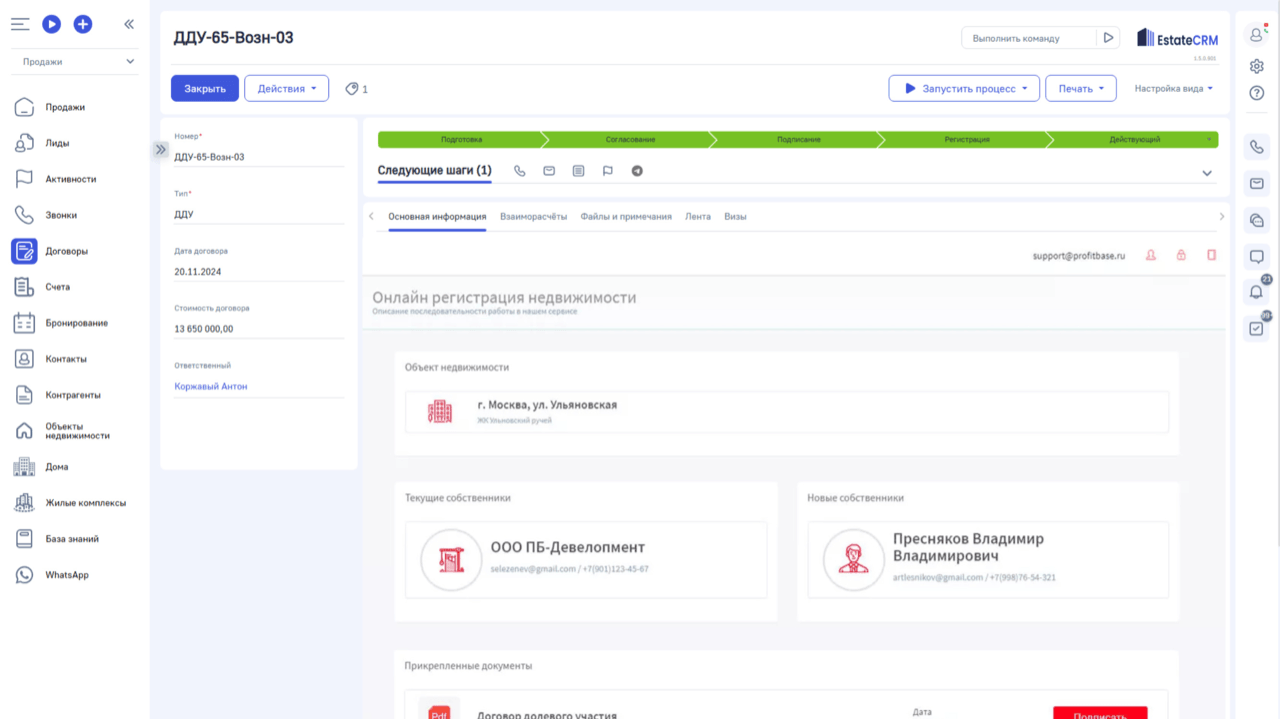The image size is (1280, 719).
Task: Expand left panel with double arrow toggle
Action: [x=161, y=150]
